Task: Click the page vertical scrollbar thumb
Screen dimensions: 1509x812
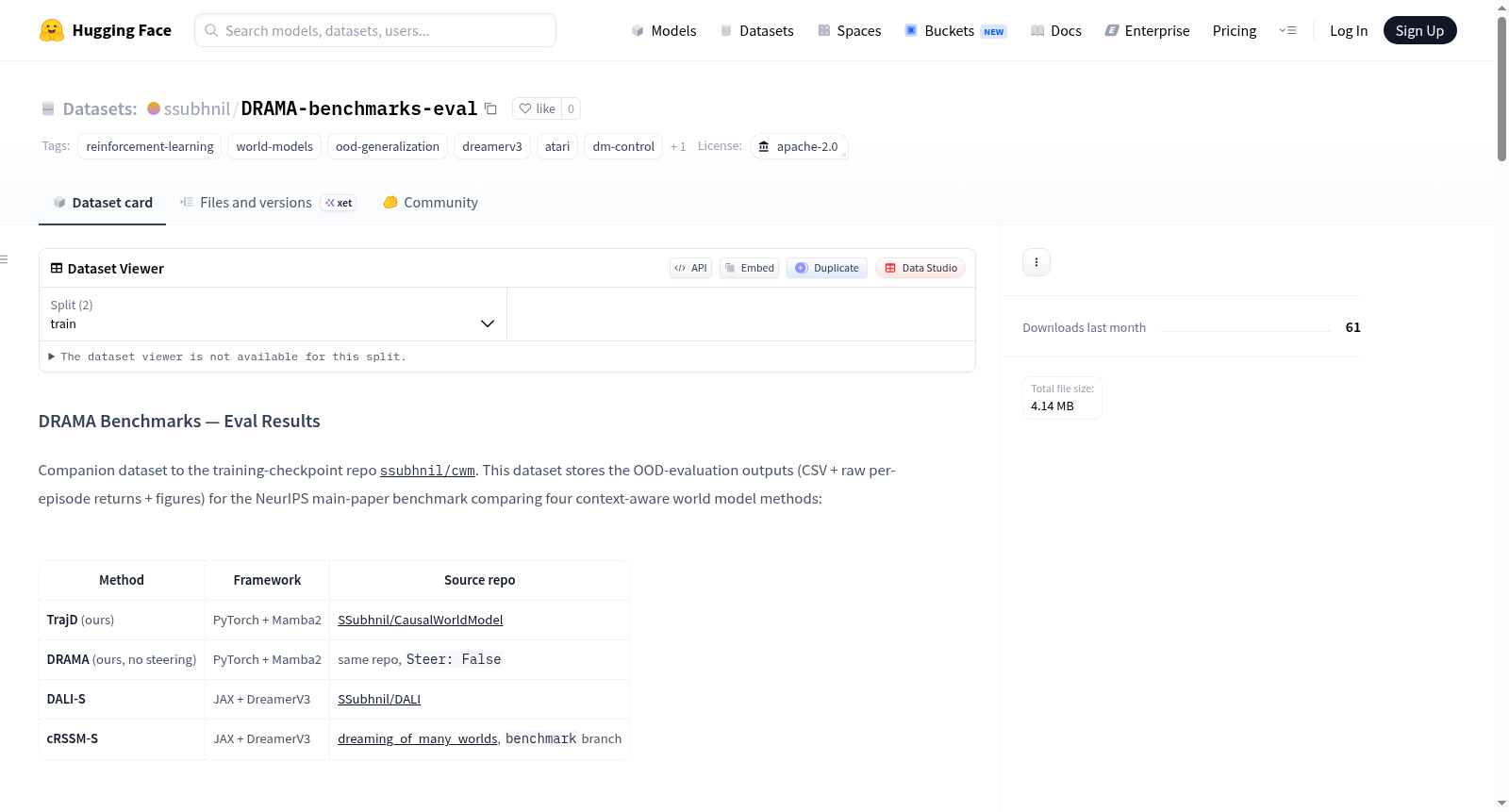Action: click(x=1501, y=90)
